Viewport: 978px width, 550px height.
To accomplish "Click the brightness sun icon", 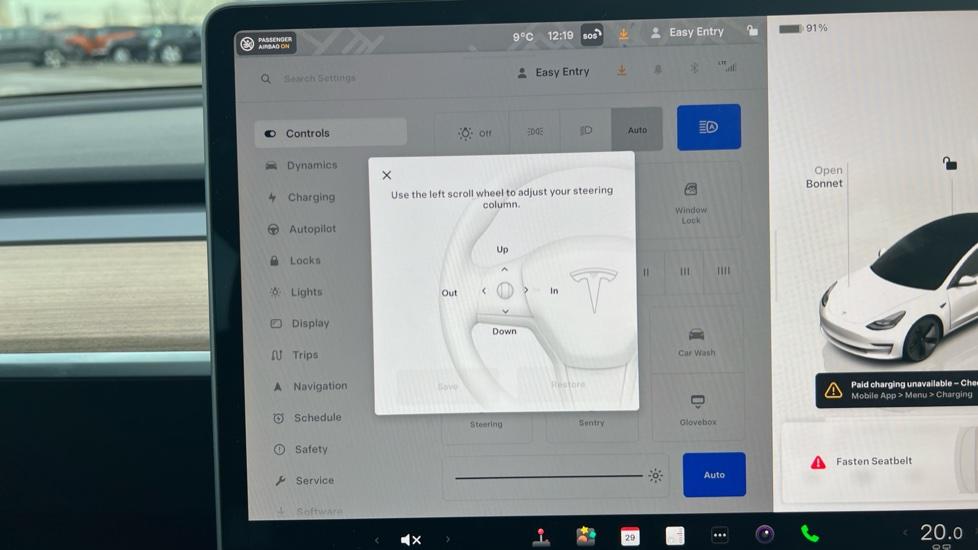I will click(x=656, y=475).
